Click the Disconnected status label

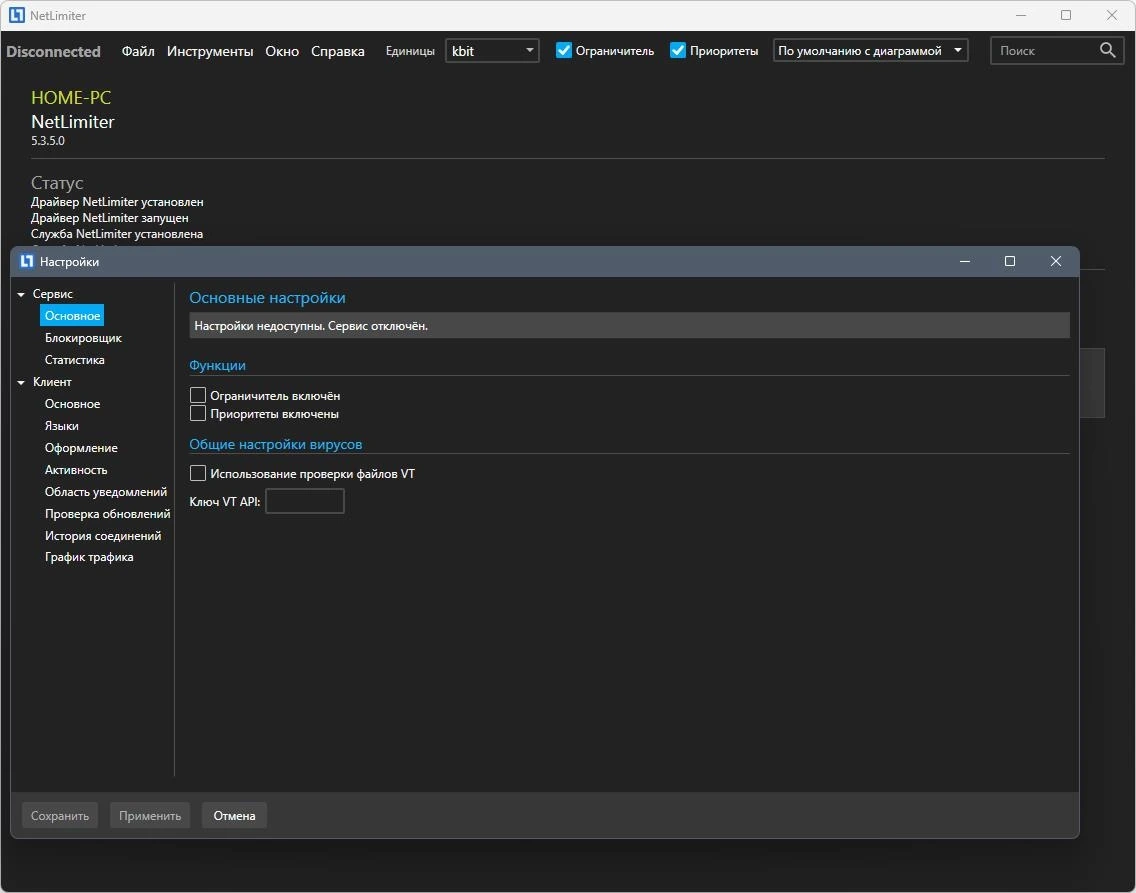[x=54, y=51]
